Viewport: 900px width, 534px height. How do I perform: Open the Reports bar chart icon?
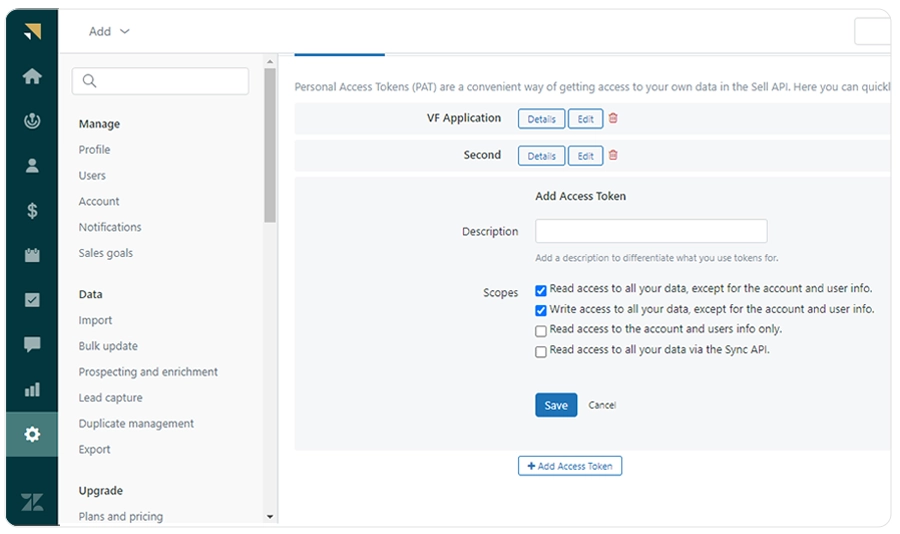pos(32,390)
